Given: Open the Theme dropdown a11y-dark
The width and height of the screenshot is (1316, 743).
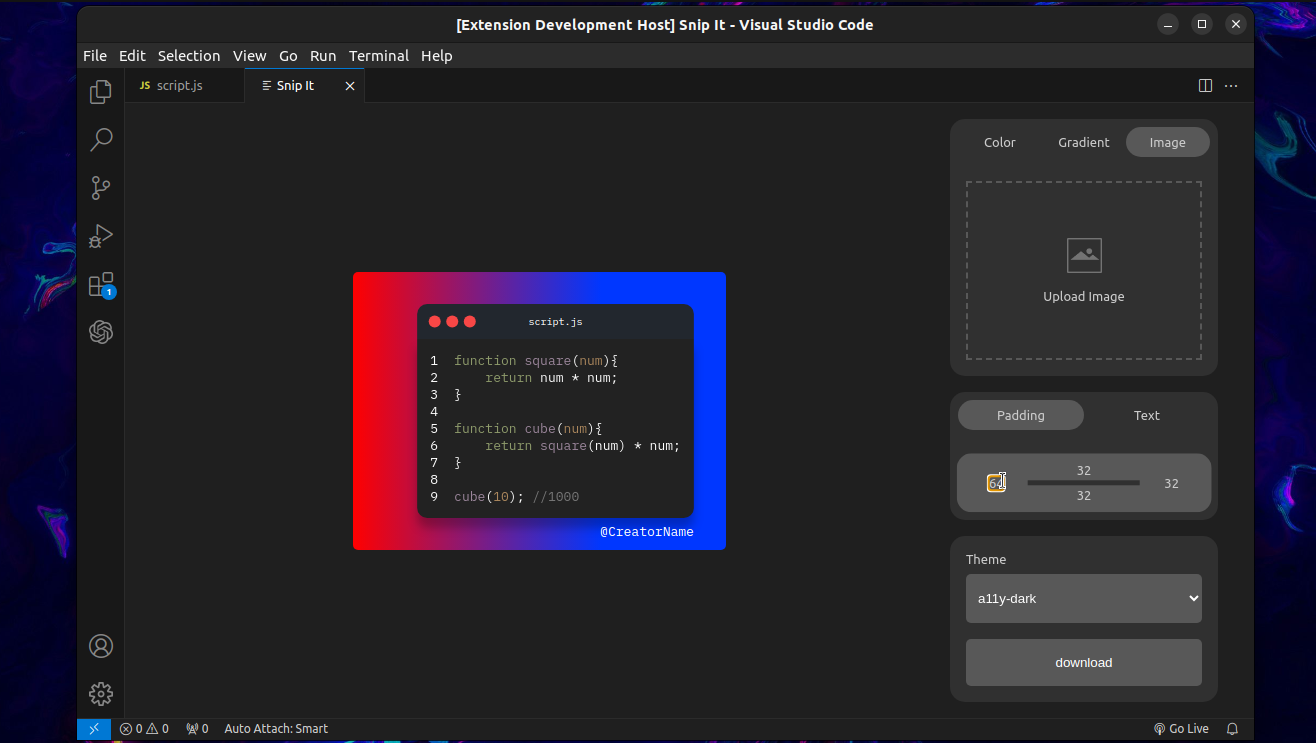Looking at the screenshot, I should pos(1084,598).
